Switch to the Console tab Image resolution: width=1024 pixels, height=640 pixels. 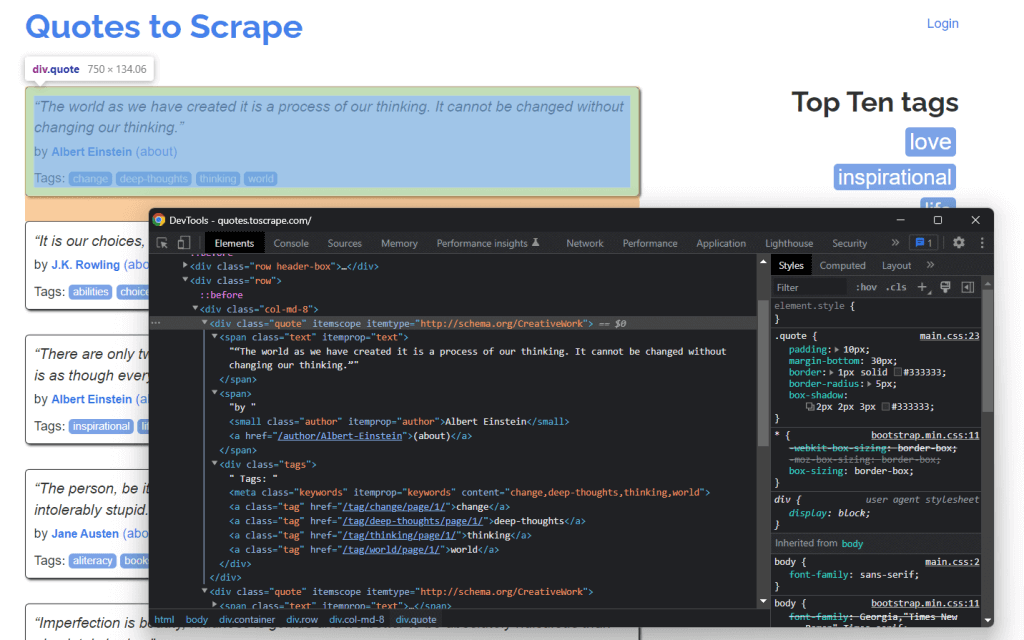tap(290, 242)
